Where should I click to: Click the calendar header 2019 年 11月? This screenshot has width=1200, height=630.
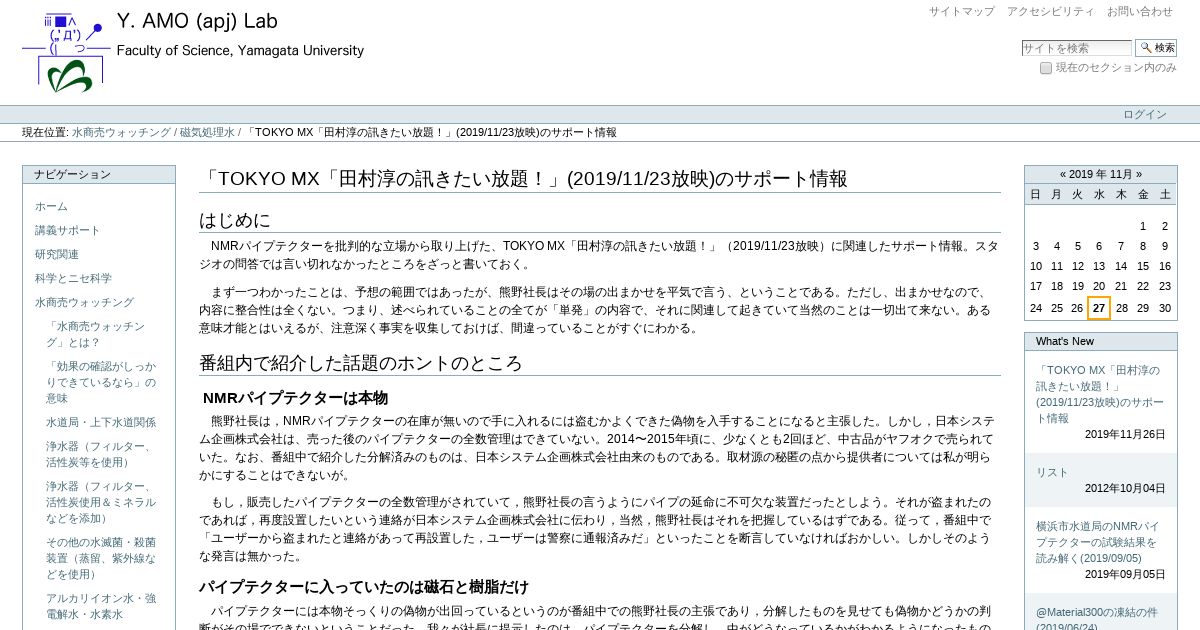click(x=1100, y=174)
